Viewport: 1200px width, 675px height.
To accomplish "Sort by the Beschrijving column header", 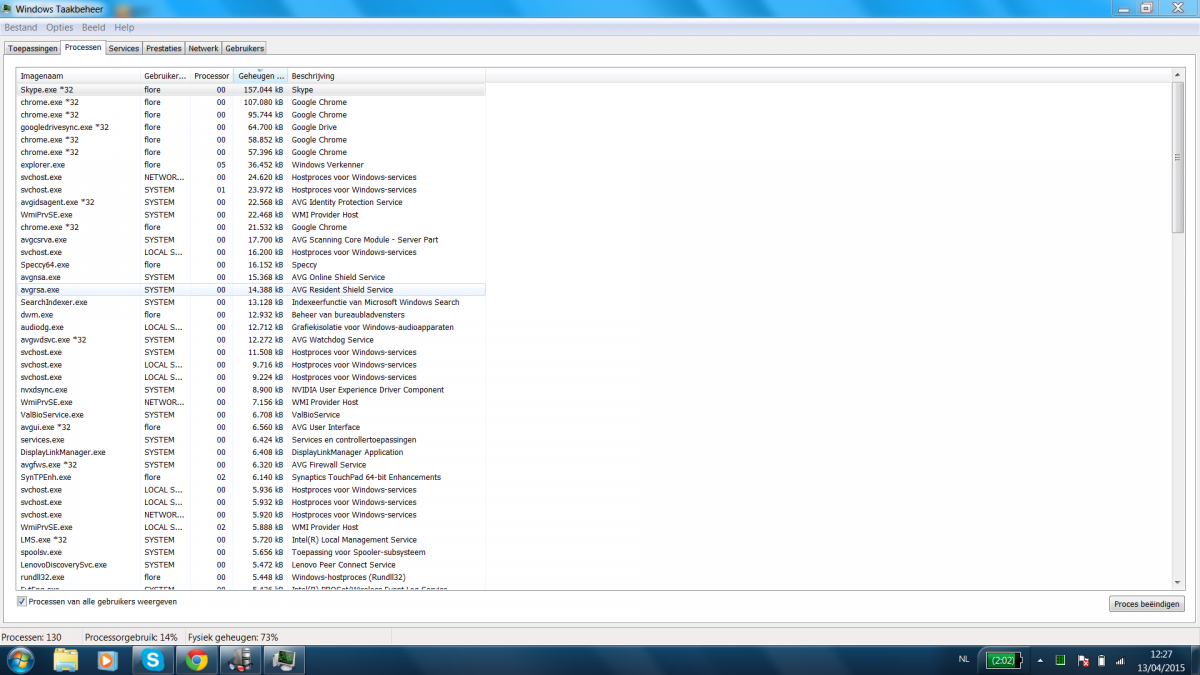I will pyautogui.click(x=387, y=76).
